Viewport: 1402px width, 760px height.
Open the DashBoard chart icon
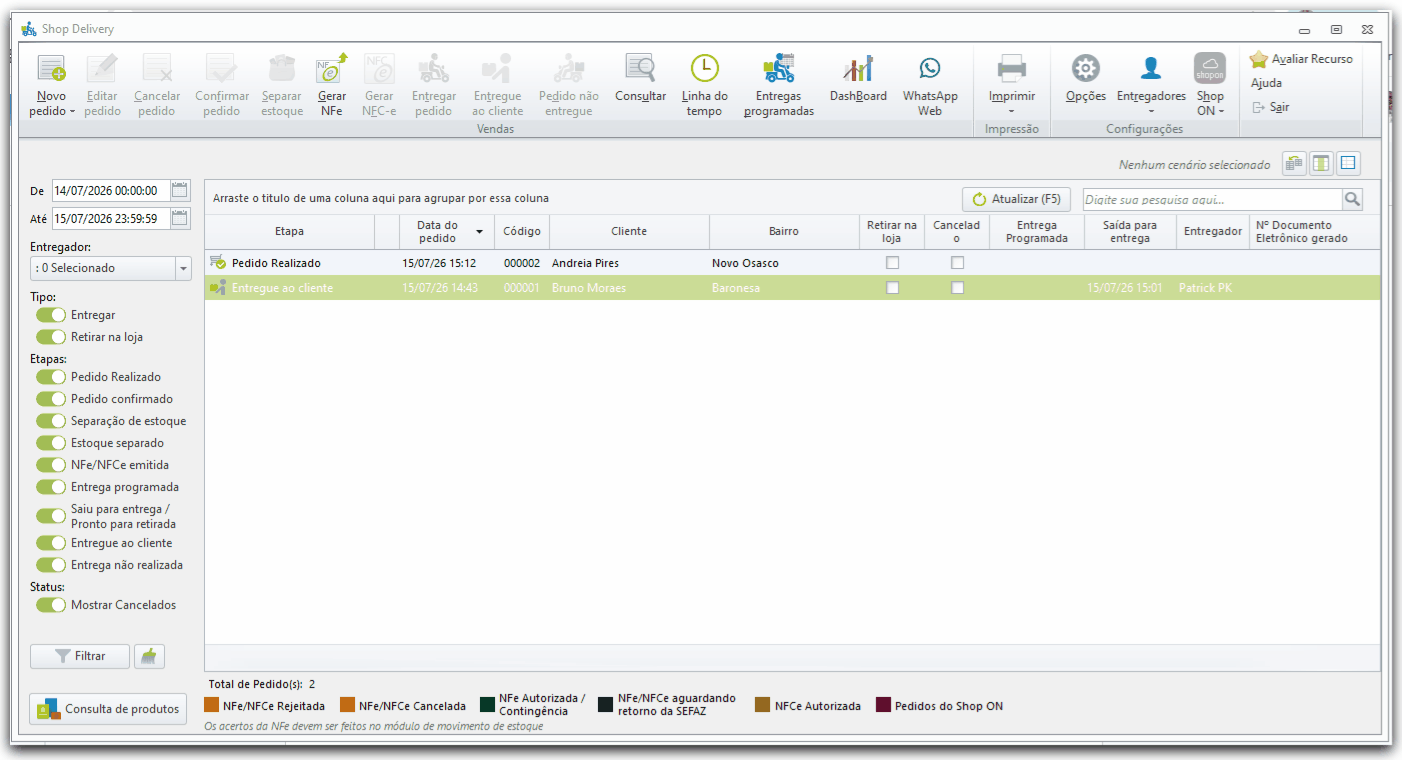point(858,68)
